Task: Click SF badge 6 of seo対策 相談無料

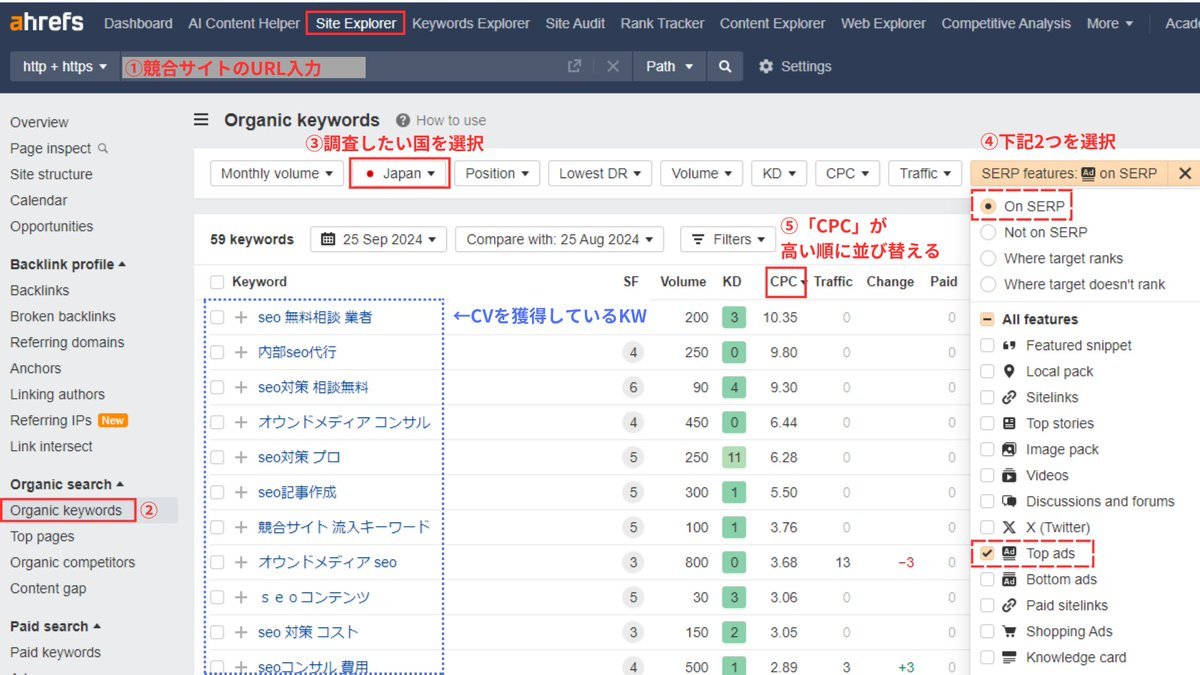Action: pyautogui.click(x=631, y=387)
